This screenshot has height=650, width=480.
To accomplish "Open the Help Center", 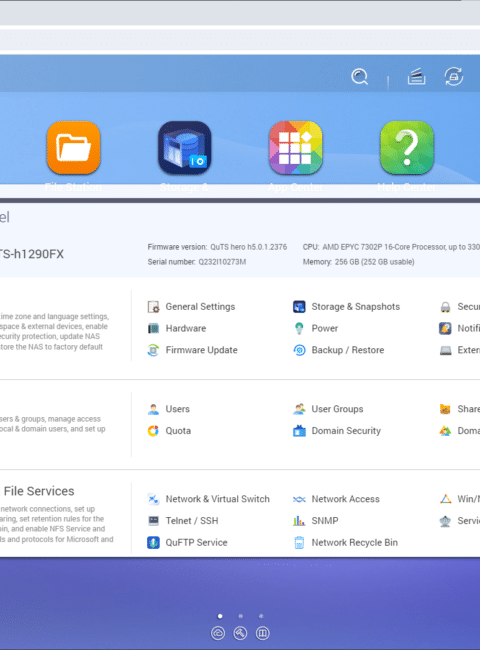I will [x=407, y=148].
